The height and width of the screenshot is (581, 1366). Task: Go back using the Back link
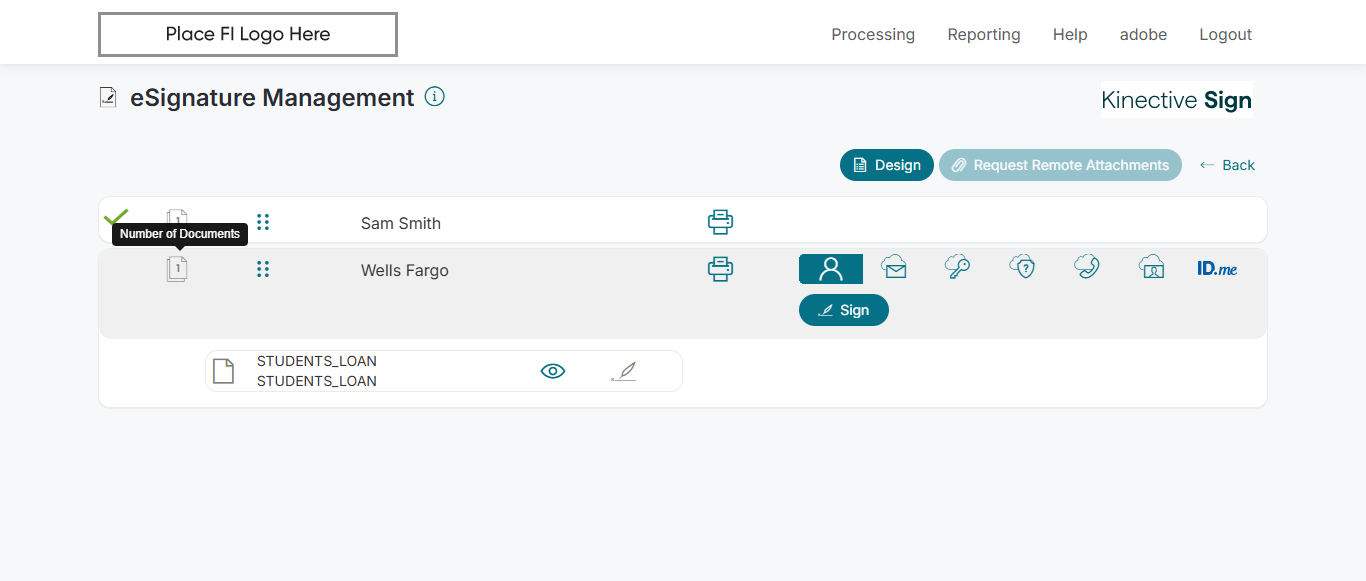tap(1227, 165)
